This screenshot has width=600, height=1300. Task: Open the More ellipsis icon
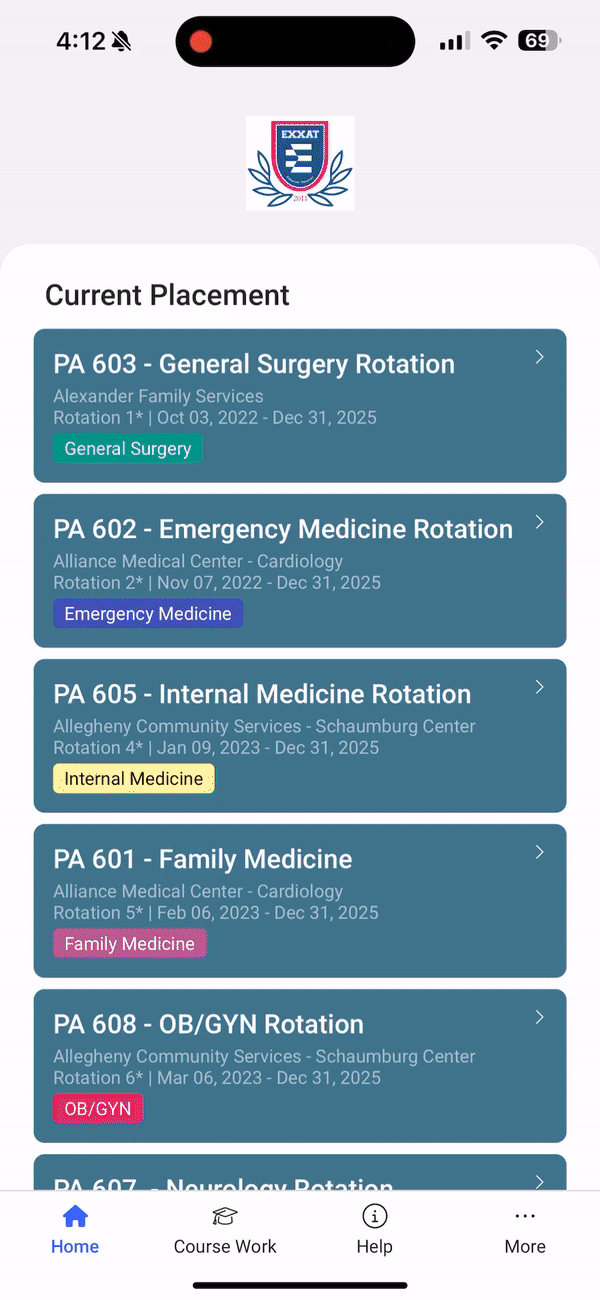pos(525,1216)
